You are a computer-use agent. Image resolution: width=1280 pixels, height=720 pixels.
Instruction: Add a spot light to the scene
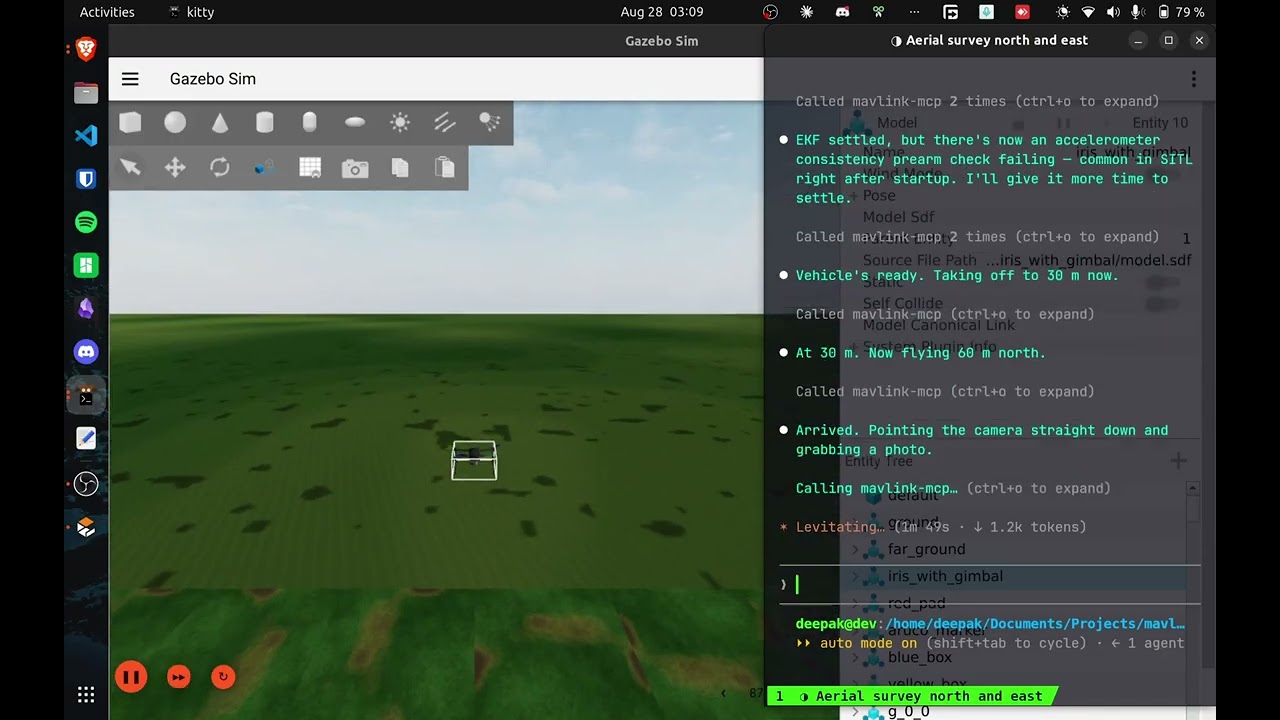(x=490, y=122)
